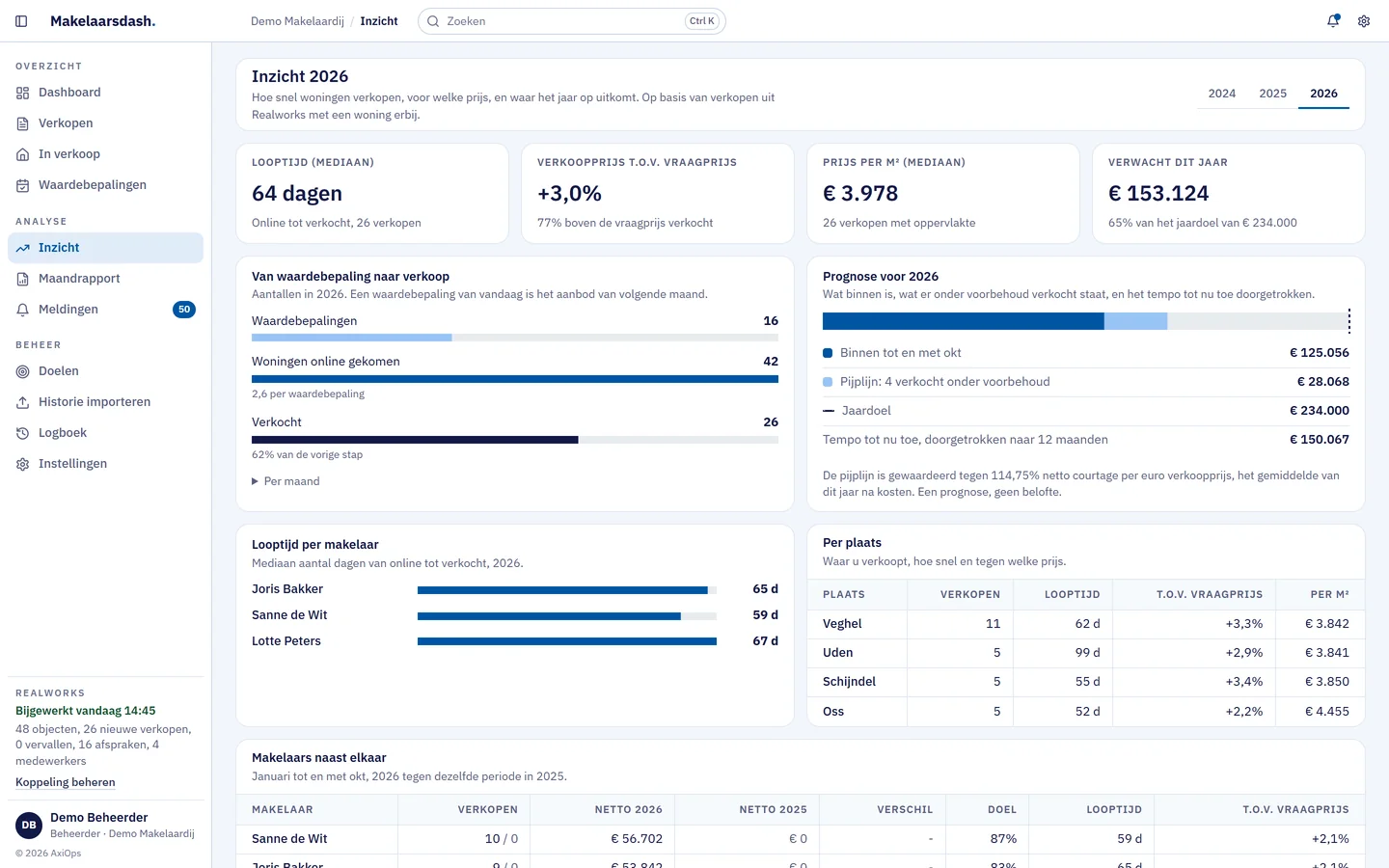Click the Dashboard grid icon
Image resolution: width=1389 pixels, height=868 pixels.
pyautogui.click(x=22, y=93)
